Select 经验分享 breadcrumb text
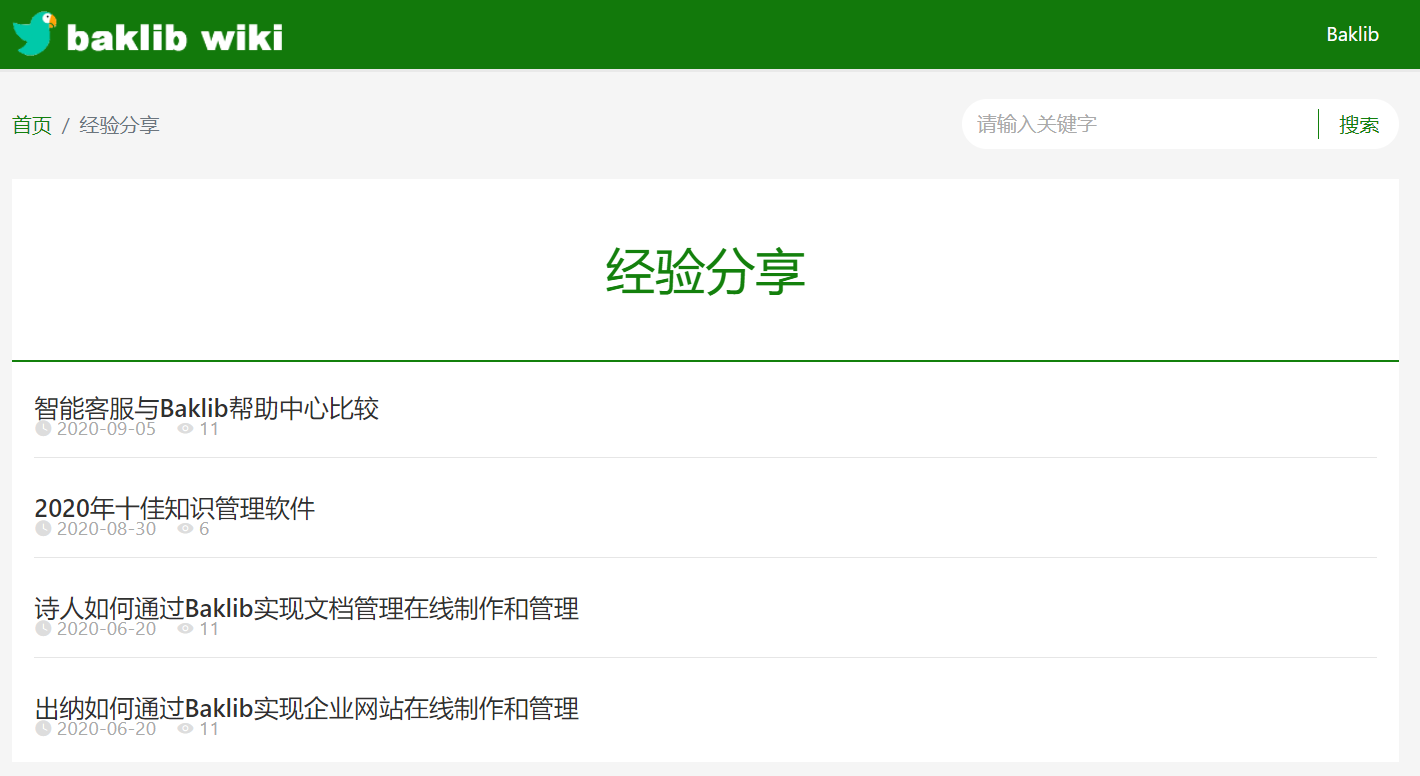The height and width of the screenshot is (776, 1420). point(120,125)
